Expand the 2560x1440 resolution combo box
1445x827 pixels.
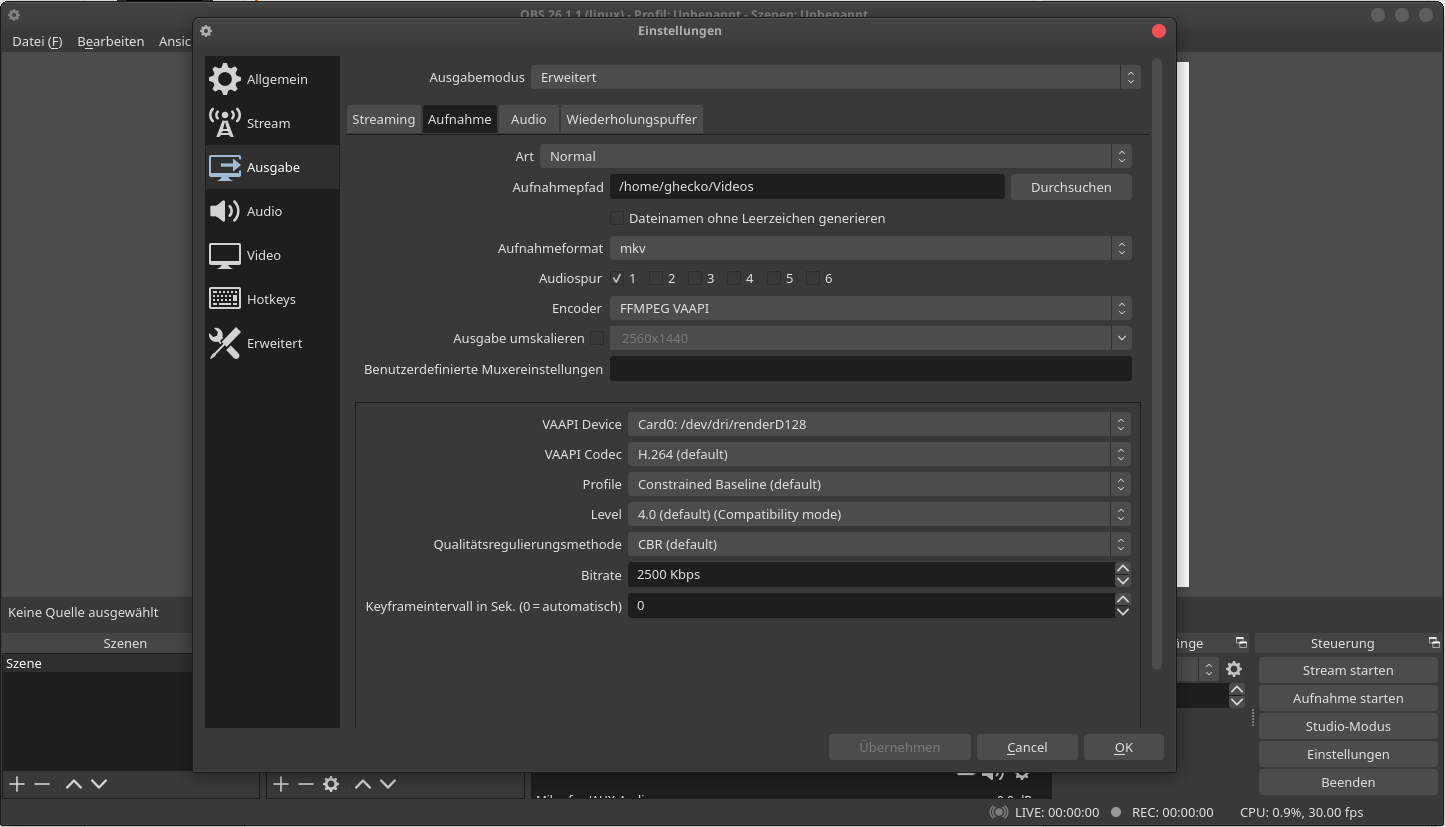pos(871,338)
